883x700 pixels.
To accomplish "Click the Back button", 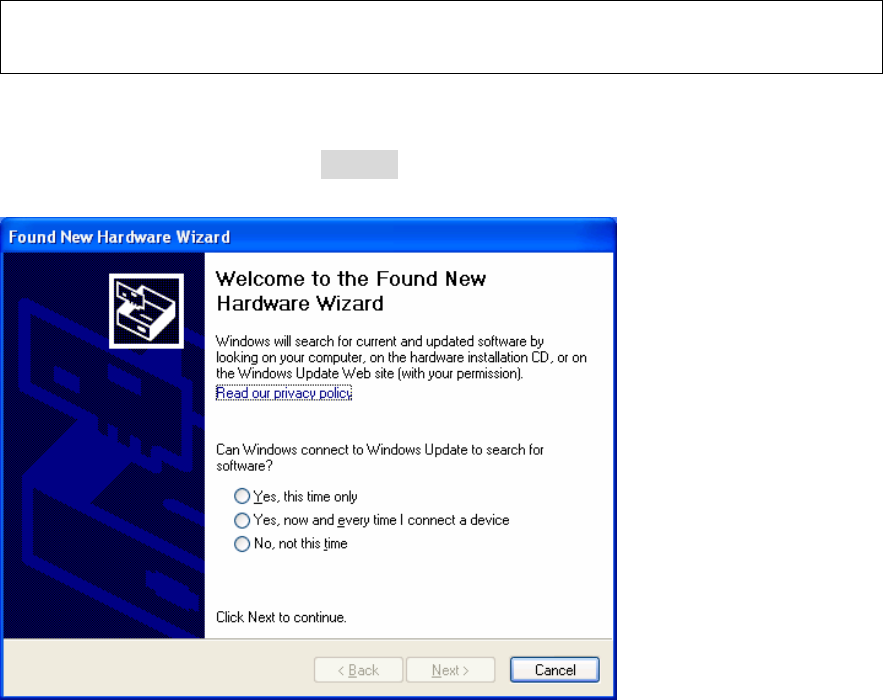I will coord(358,670).
